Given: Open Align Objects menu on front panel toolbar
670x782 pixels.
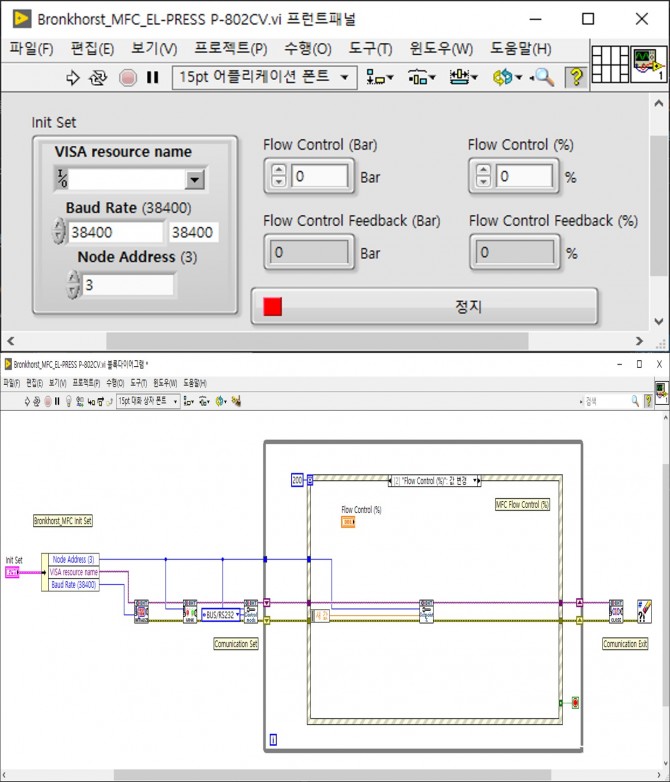Looking at the screenshot, I should 380,77.
